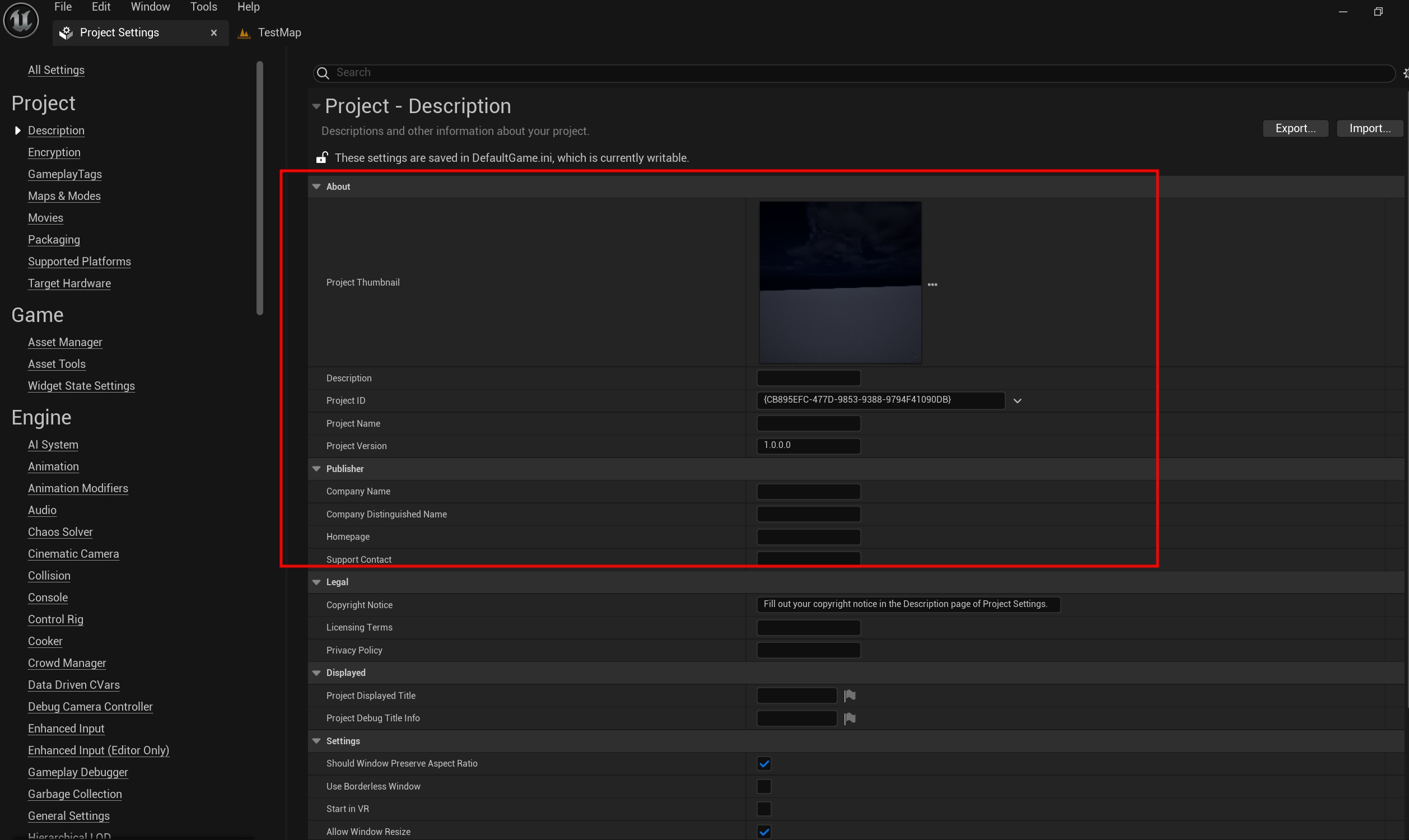Close the Project Settings tab
Viewport: 1409px width, 840px height.
coord(214,33)
